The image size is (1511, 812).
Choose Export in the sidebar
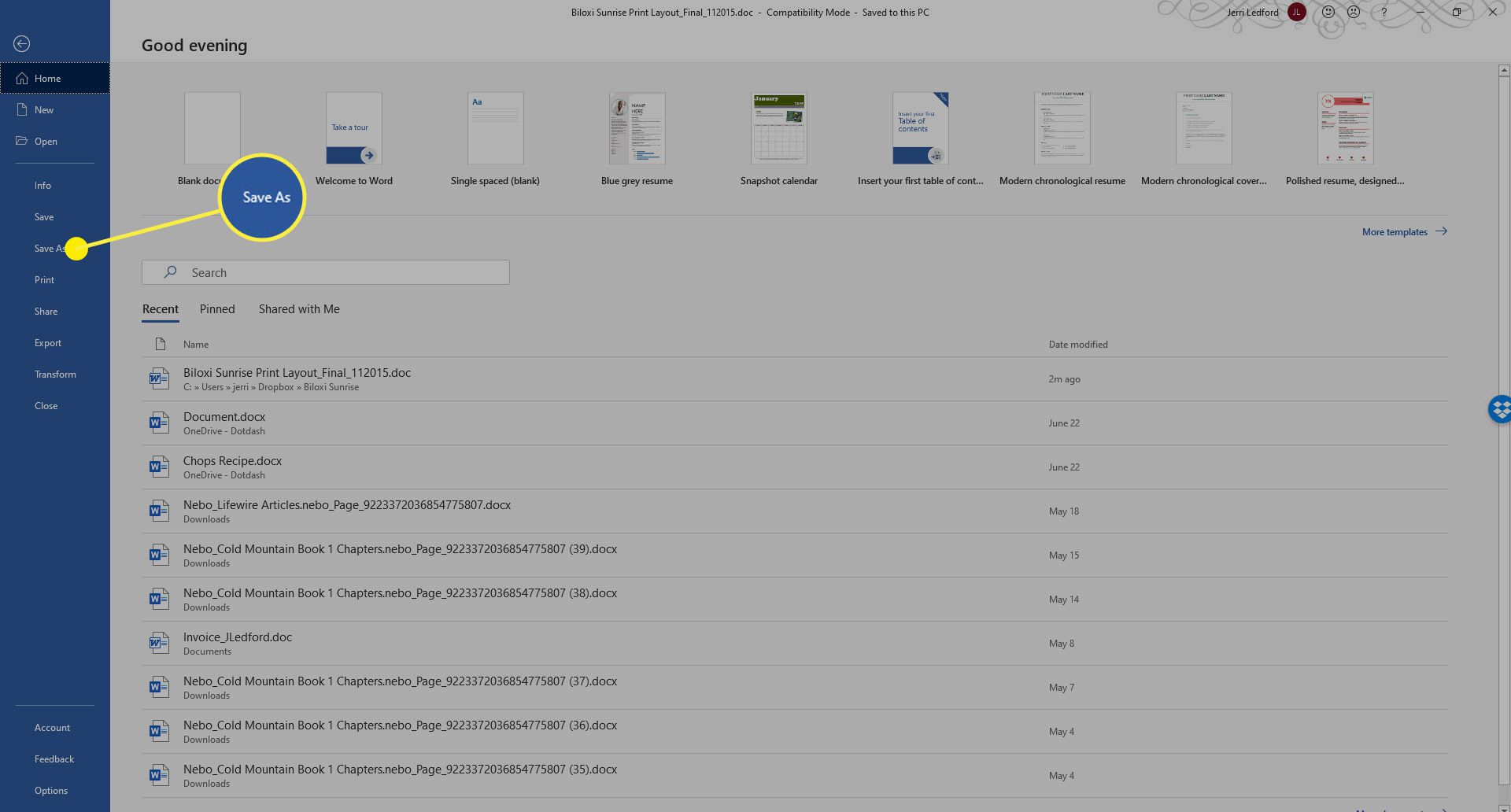55,343
